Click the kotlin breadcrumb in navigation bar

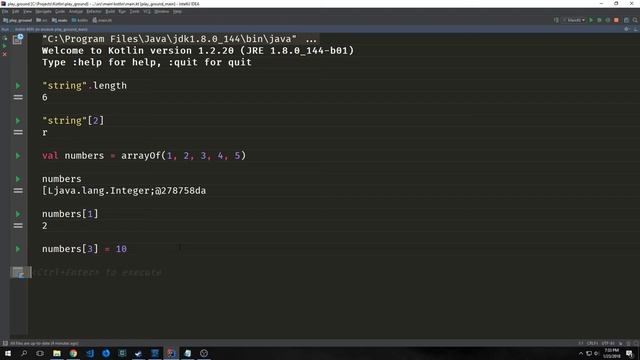point(80,20)
